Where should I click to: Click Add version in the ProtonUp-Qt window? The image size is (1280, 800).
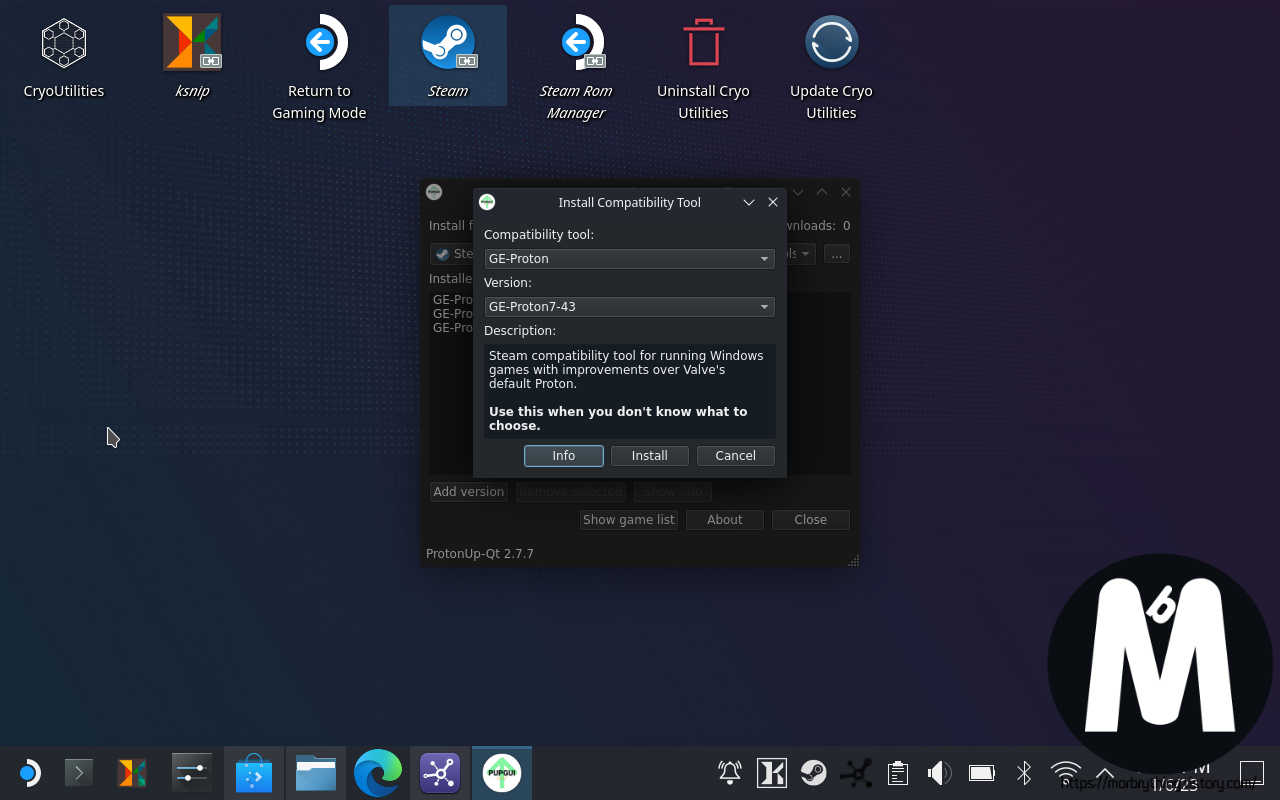click(x=469, y=492)
